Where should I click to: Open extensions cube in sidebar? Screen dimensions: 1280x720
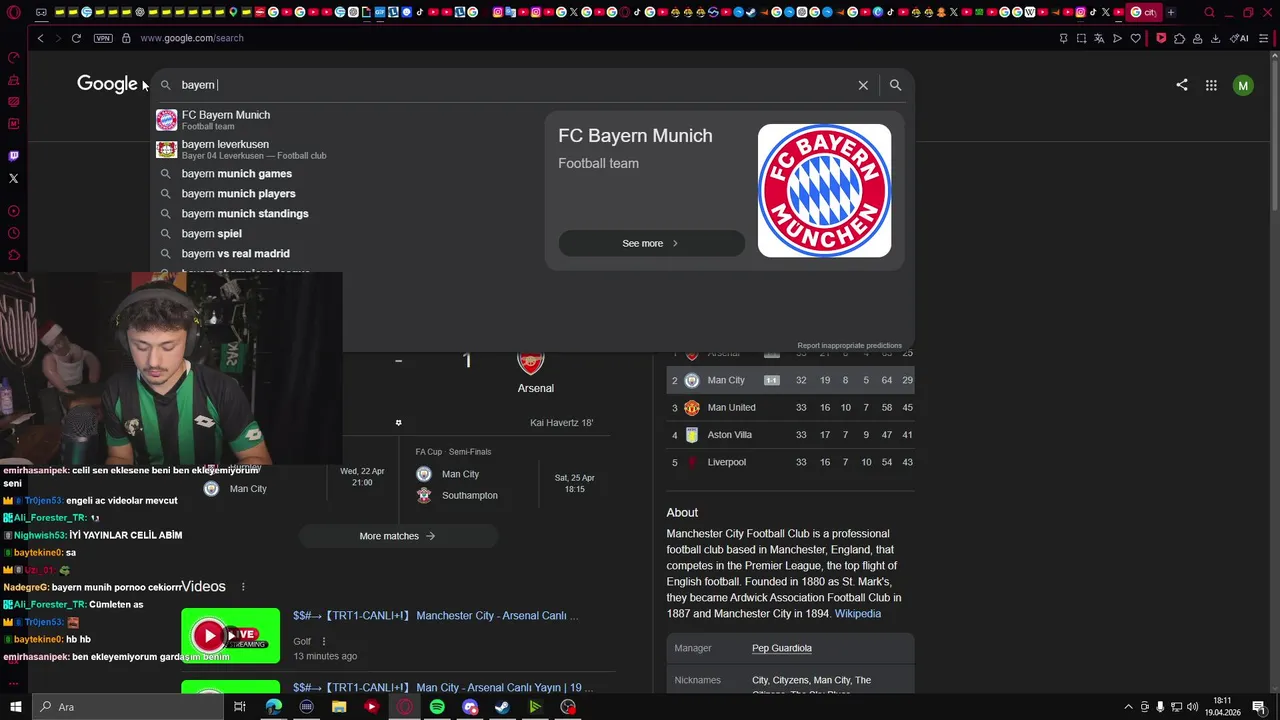click(x=13, y=255)
